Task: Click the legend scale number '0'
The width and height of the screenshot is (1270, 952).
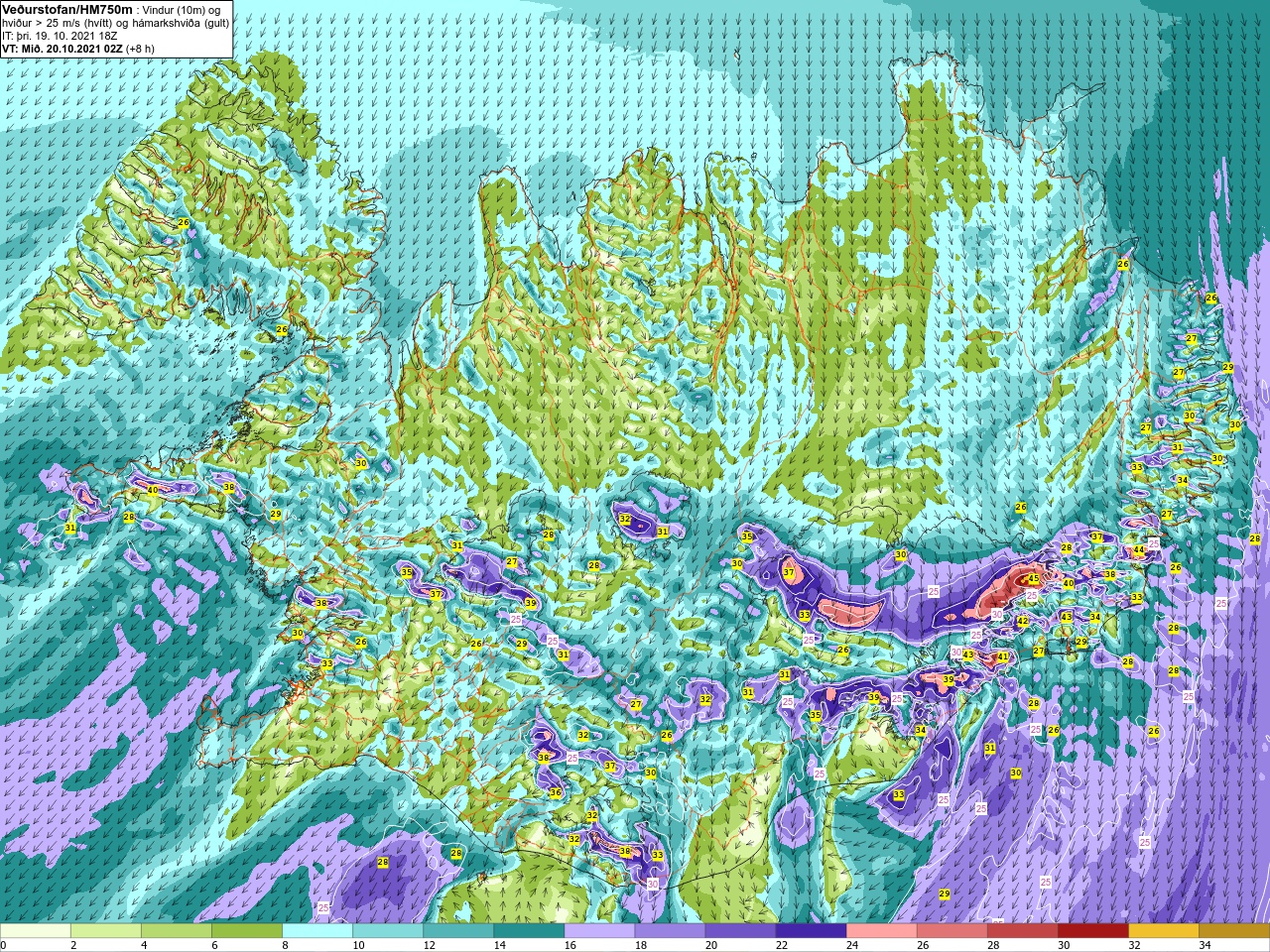Action: coord(4,945)
